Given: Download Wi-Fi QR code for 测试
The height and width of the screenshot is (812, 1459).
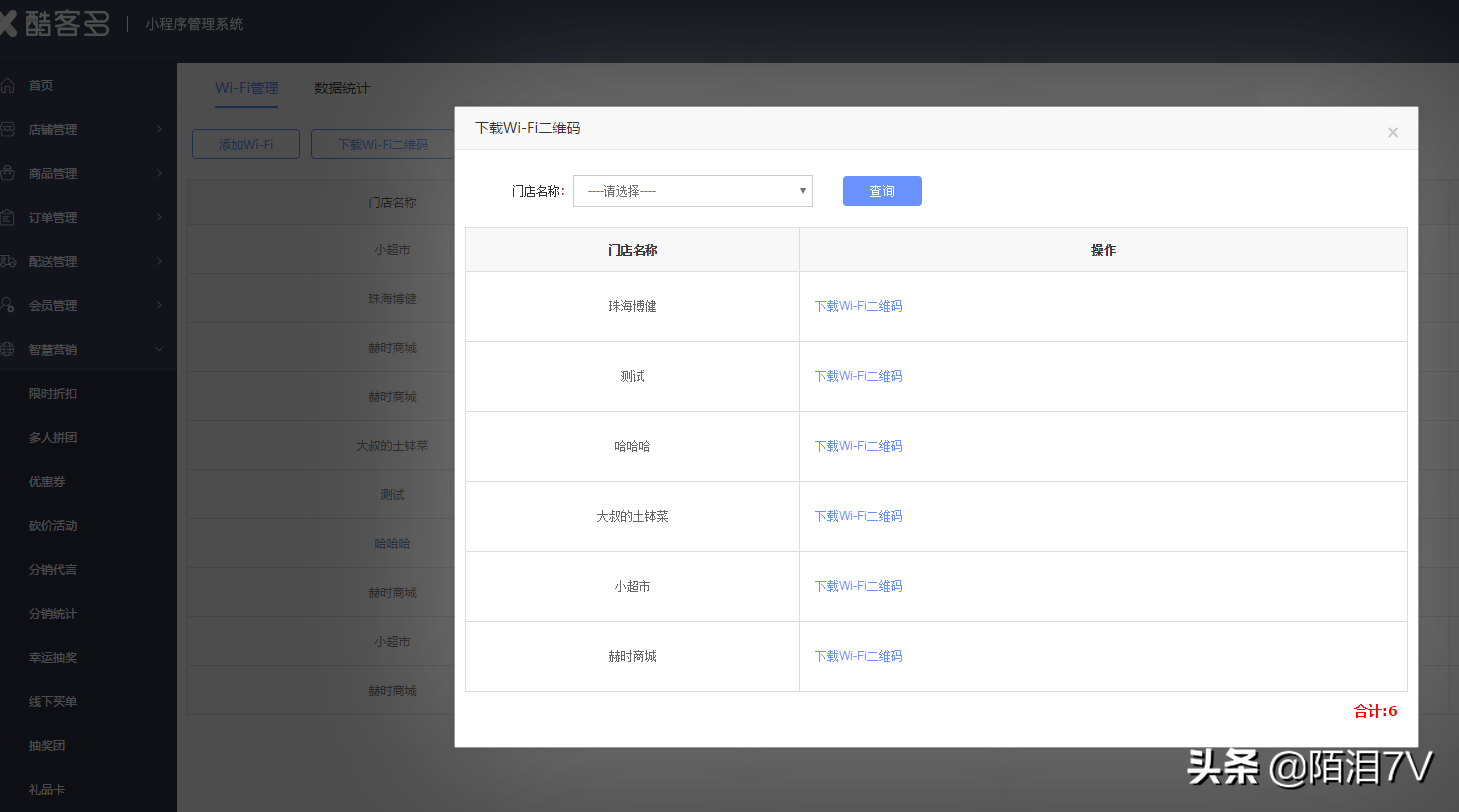Looking at the screenshot, I should [x=858, y=376].
